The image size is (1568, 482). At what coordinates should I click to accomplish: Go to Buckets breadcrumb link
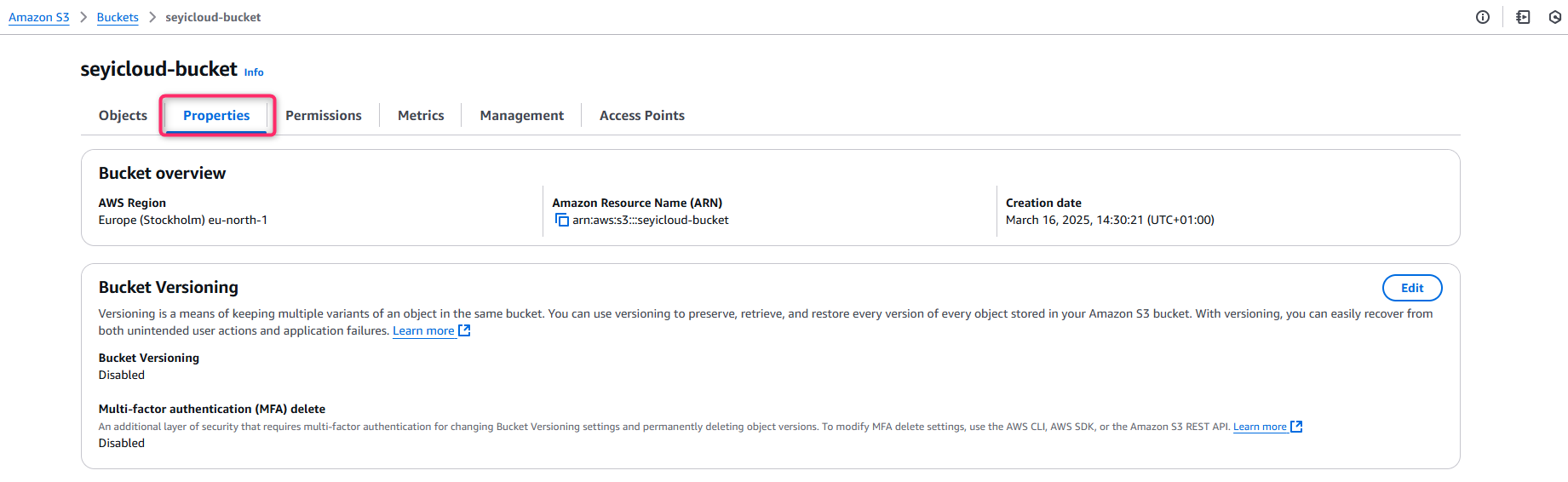pyautogui.click(x=118, y=17)
